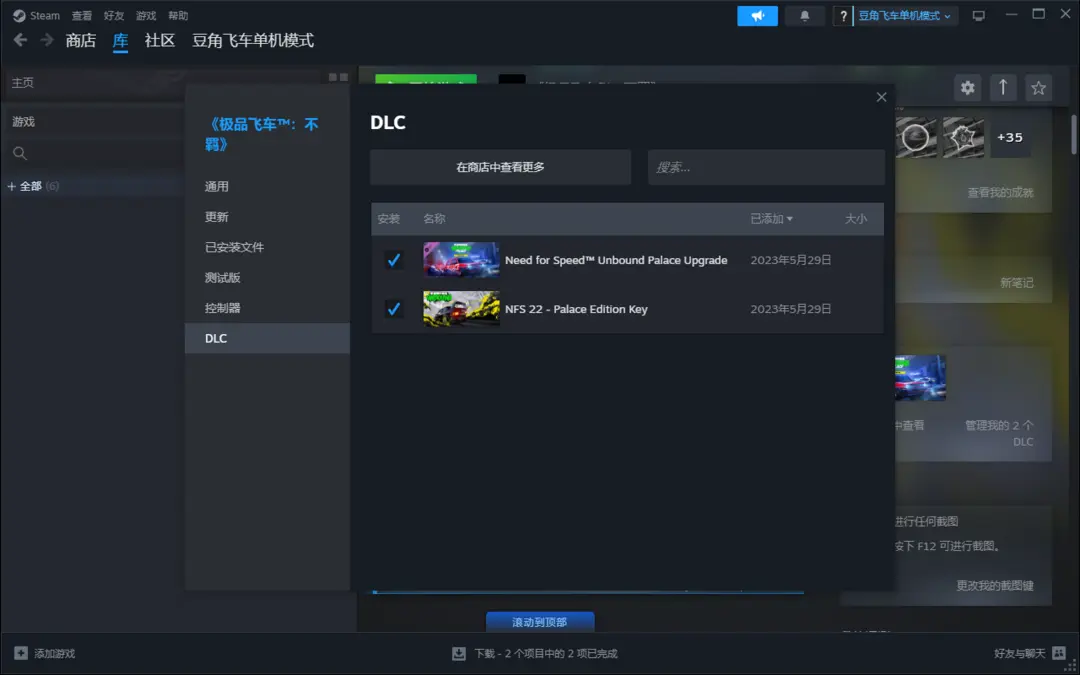Add game to favorites star icon
Screen dimensions: 1080x675
(1038, 87)
